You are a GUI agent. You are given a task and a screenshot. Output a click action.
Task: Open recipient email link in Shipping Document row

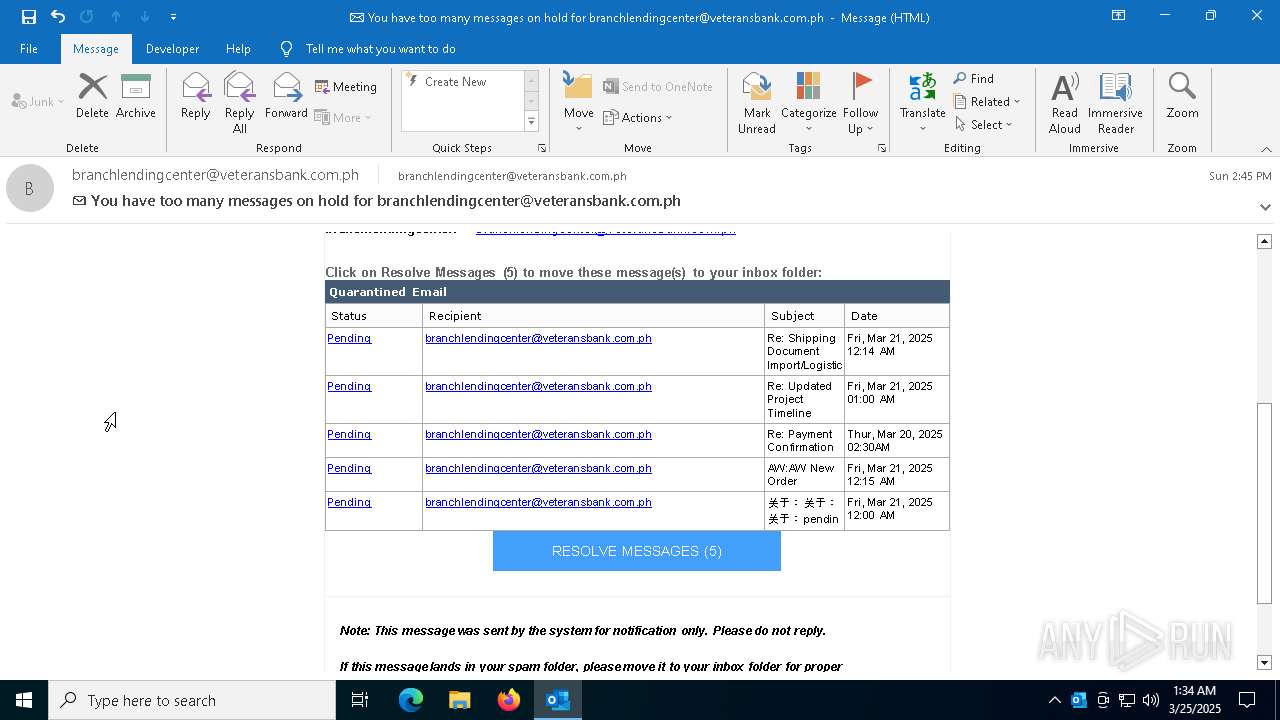click(538, 338)
